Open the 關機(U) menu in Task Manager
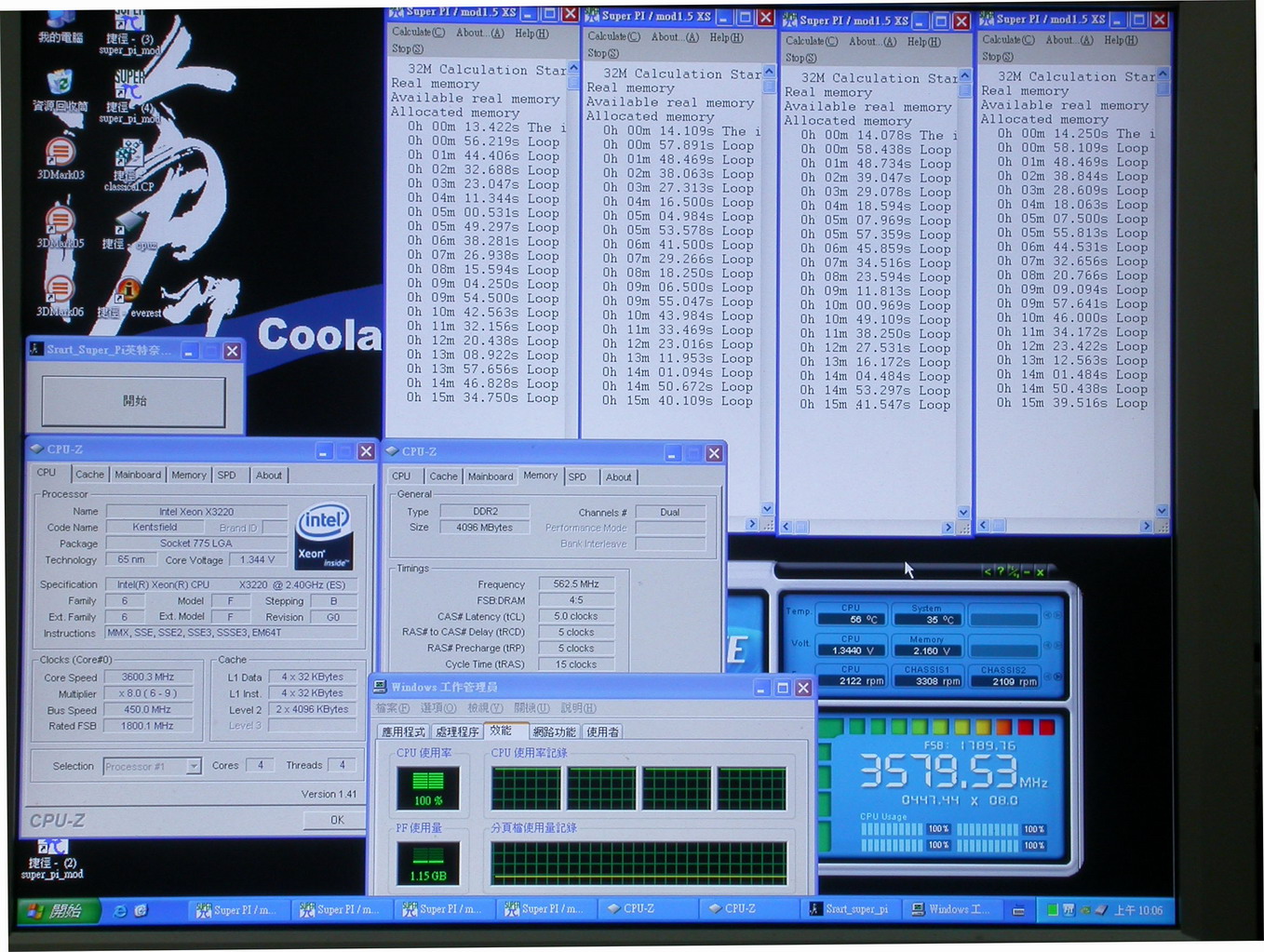The image size is (1264, 952). click(x=531, y=708)
